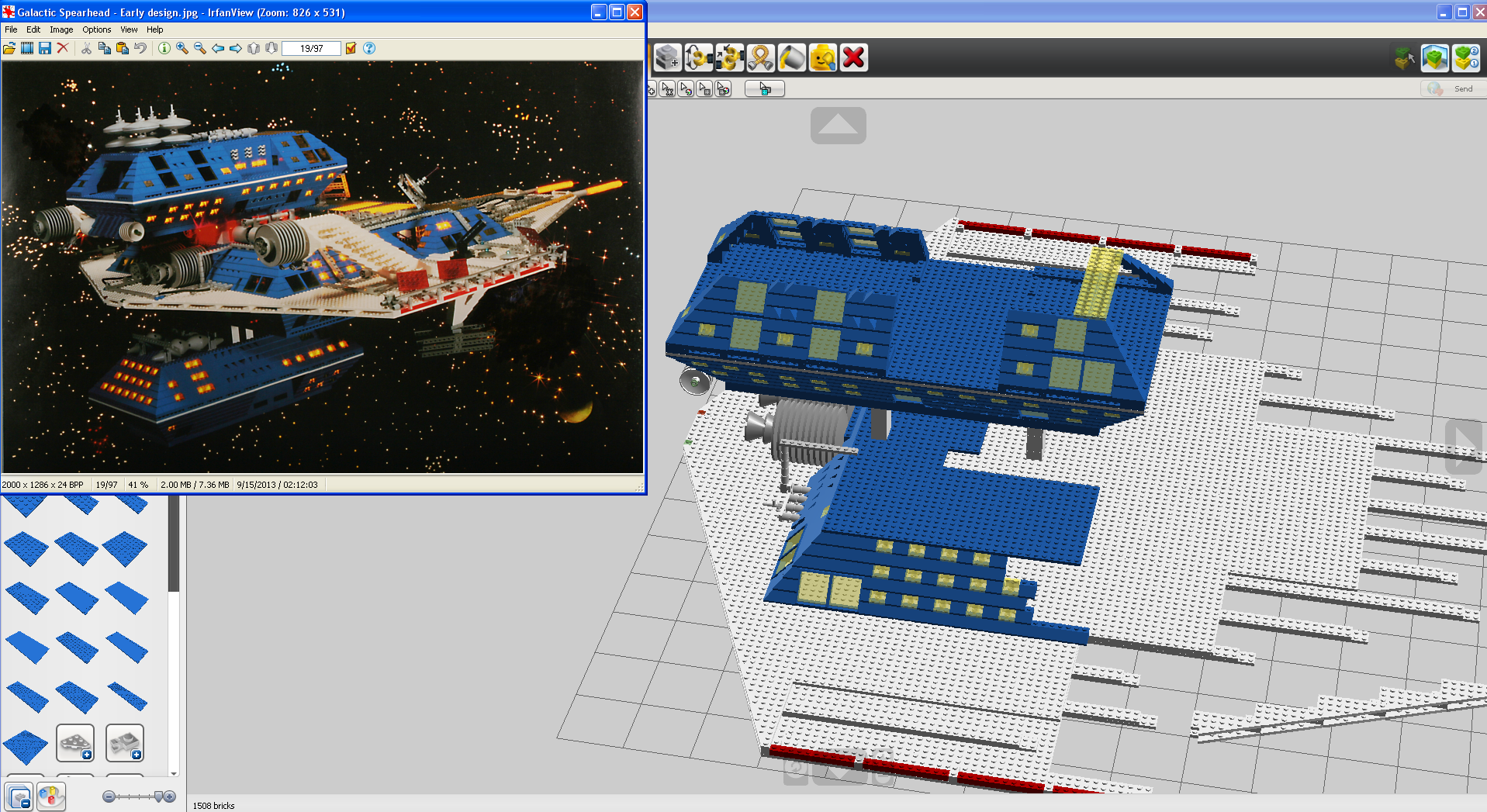Open IrfanView properties checkmark icon

351,48
